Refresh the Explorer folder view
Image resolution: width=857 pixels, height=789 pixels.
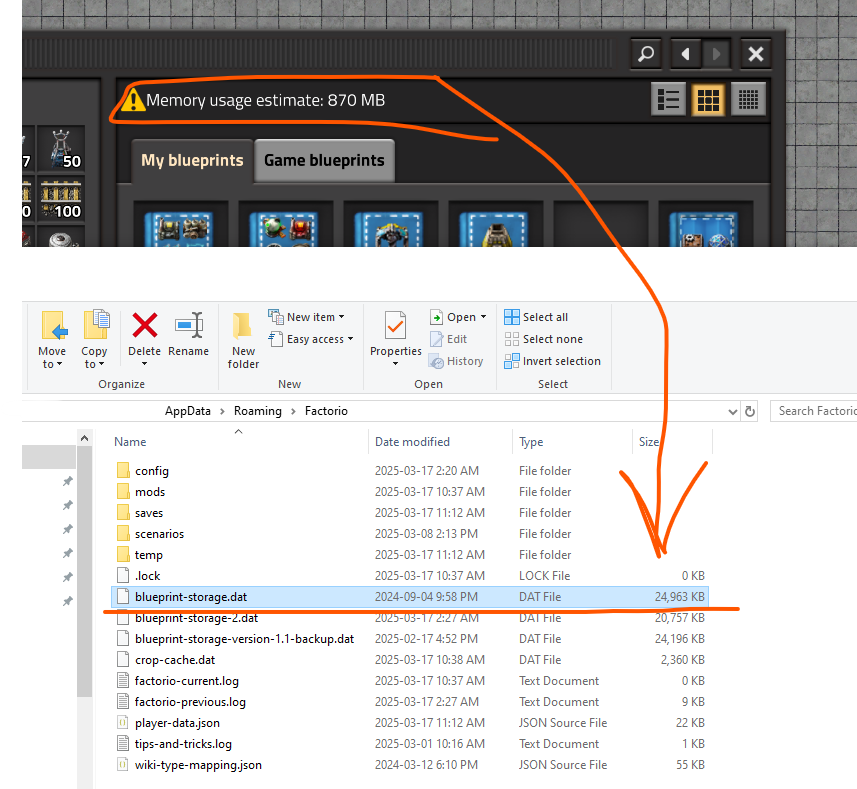(750, 411)
